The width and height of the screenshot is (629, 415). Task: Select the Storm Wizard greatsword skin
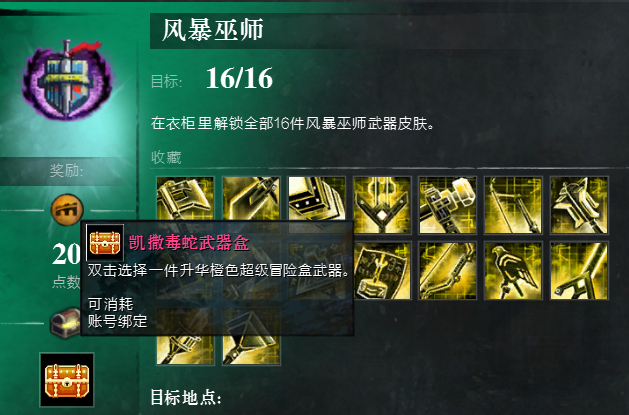tap(382, 205)
